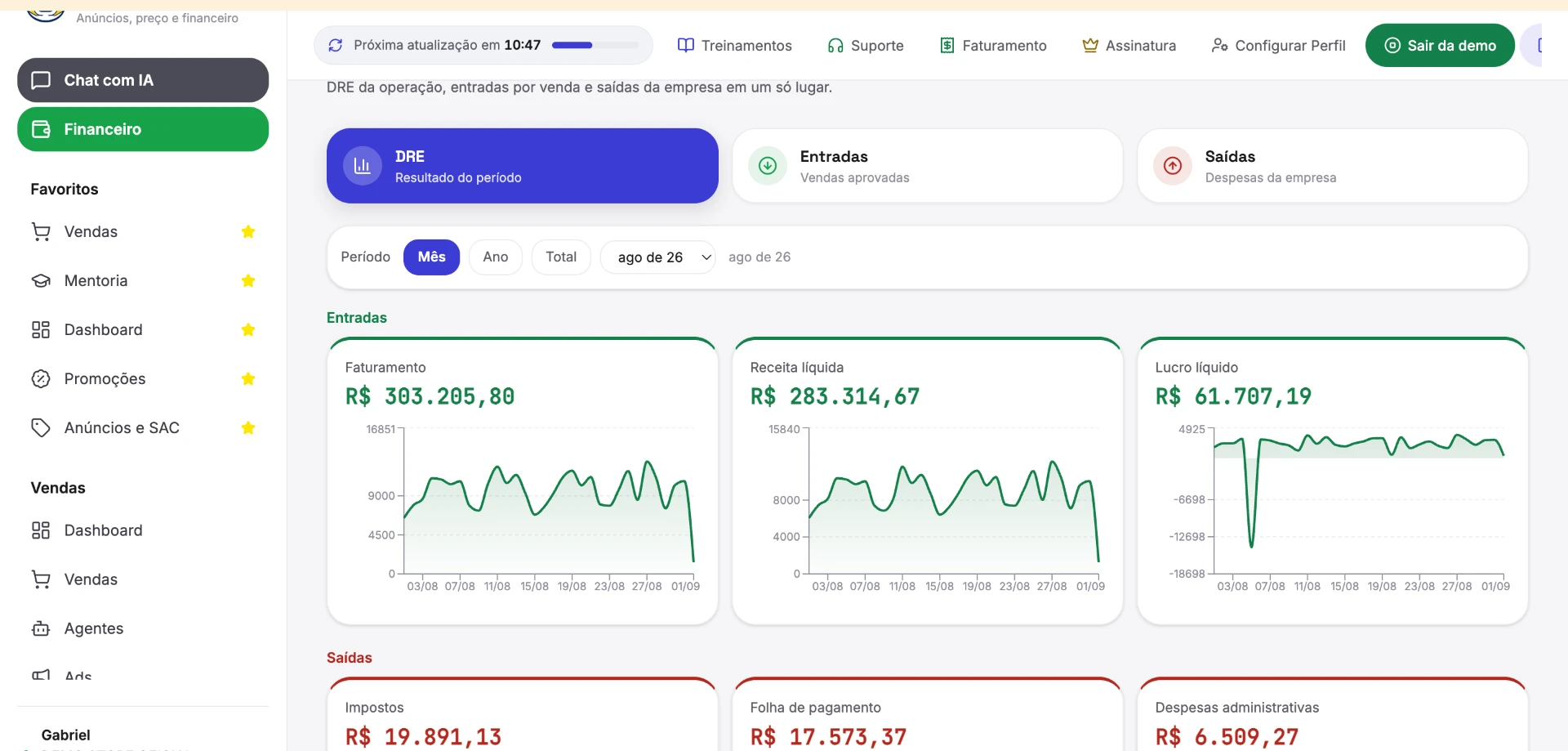Click the Vendas cart icon under the Vendas section
This screenshot has width=1568, height=751.
[x=41, y=580]
